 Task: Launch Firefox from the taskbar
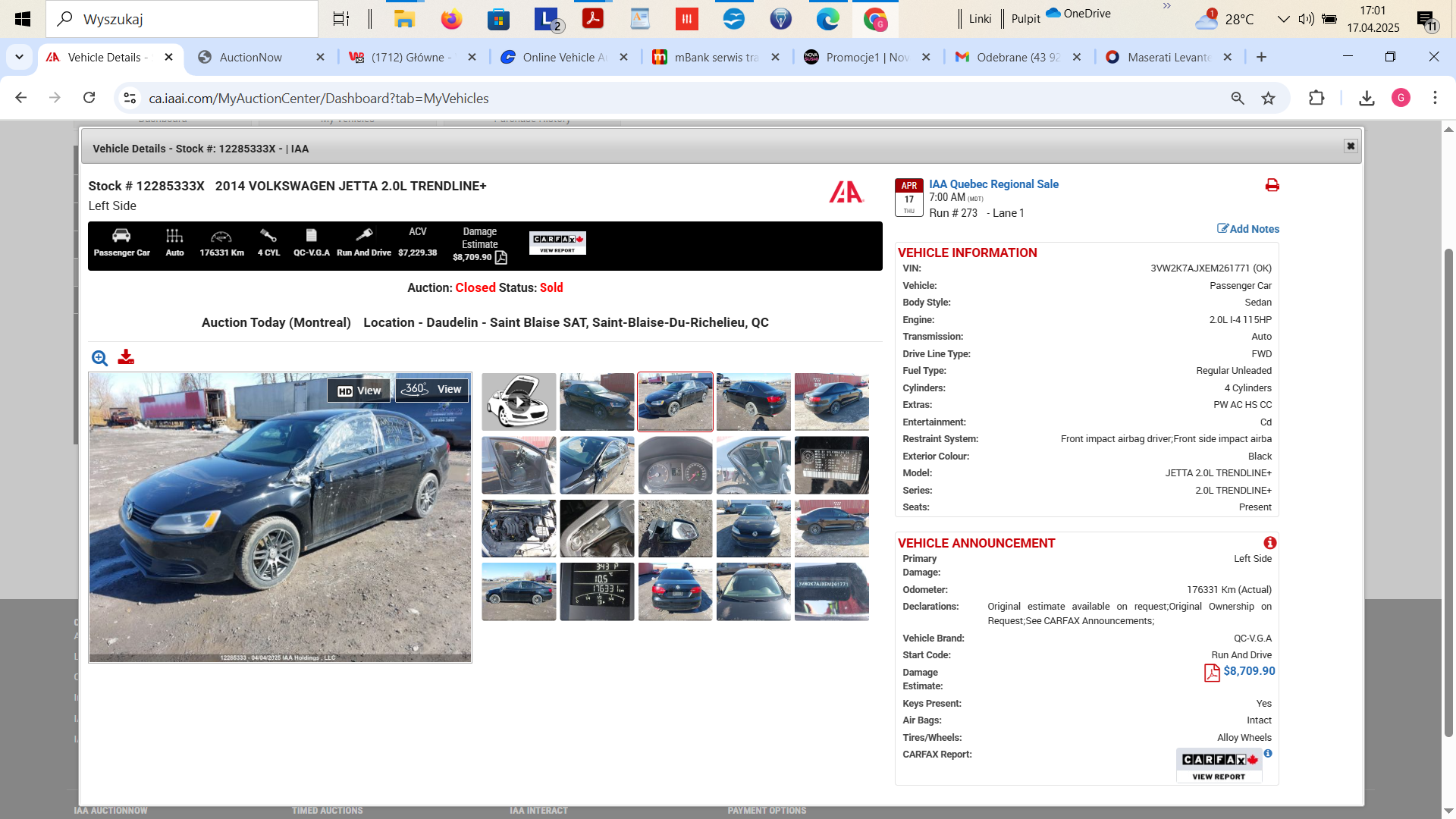pos(451,19)
